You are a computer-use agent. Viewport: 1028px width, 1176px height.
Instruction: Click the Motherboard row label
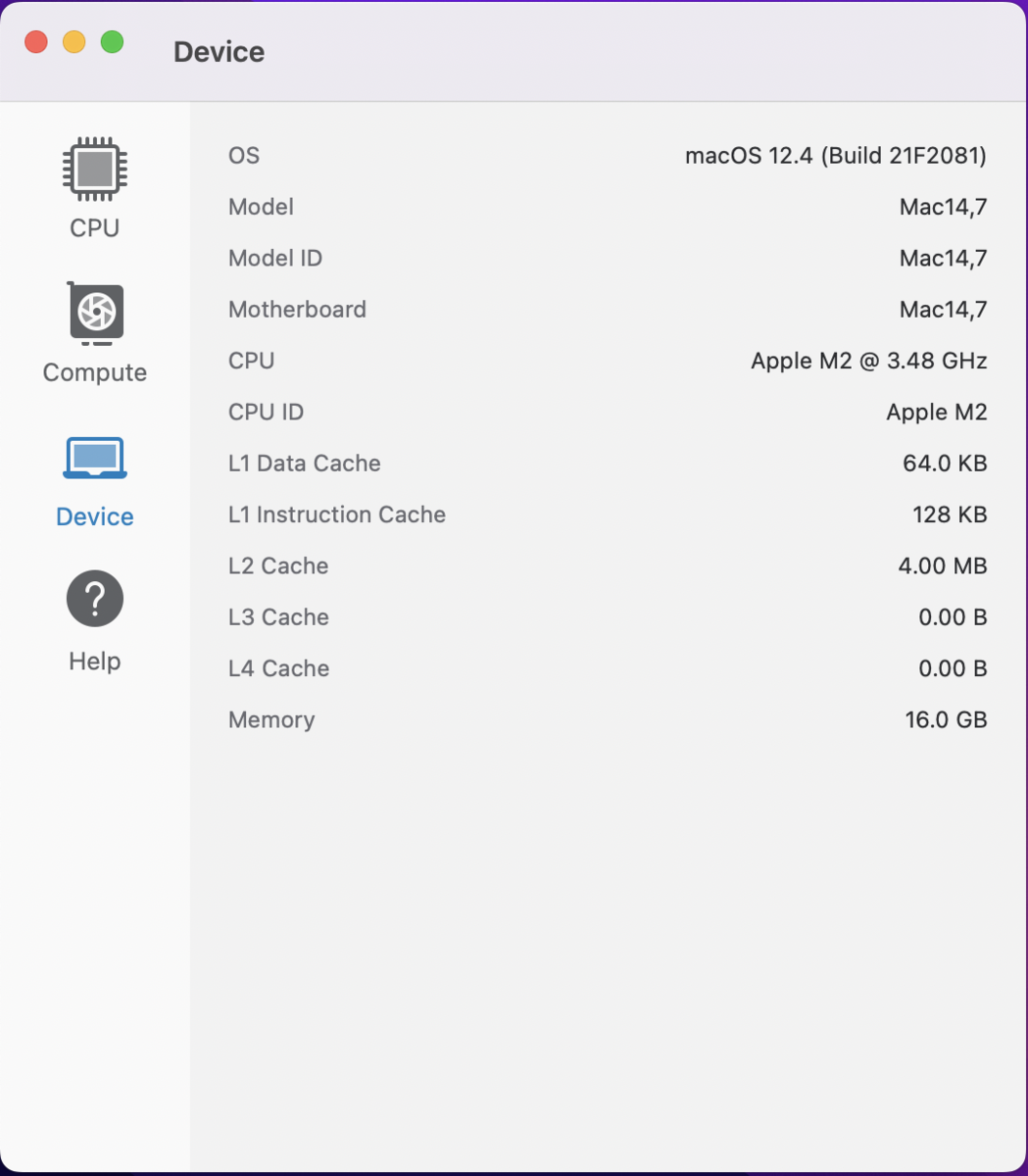pyautogui.click(x=297, y=310)
